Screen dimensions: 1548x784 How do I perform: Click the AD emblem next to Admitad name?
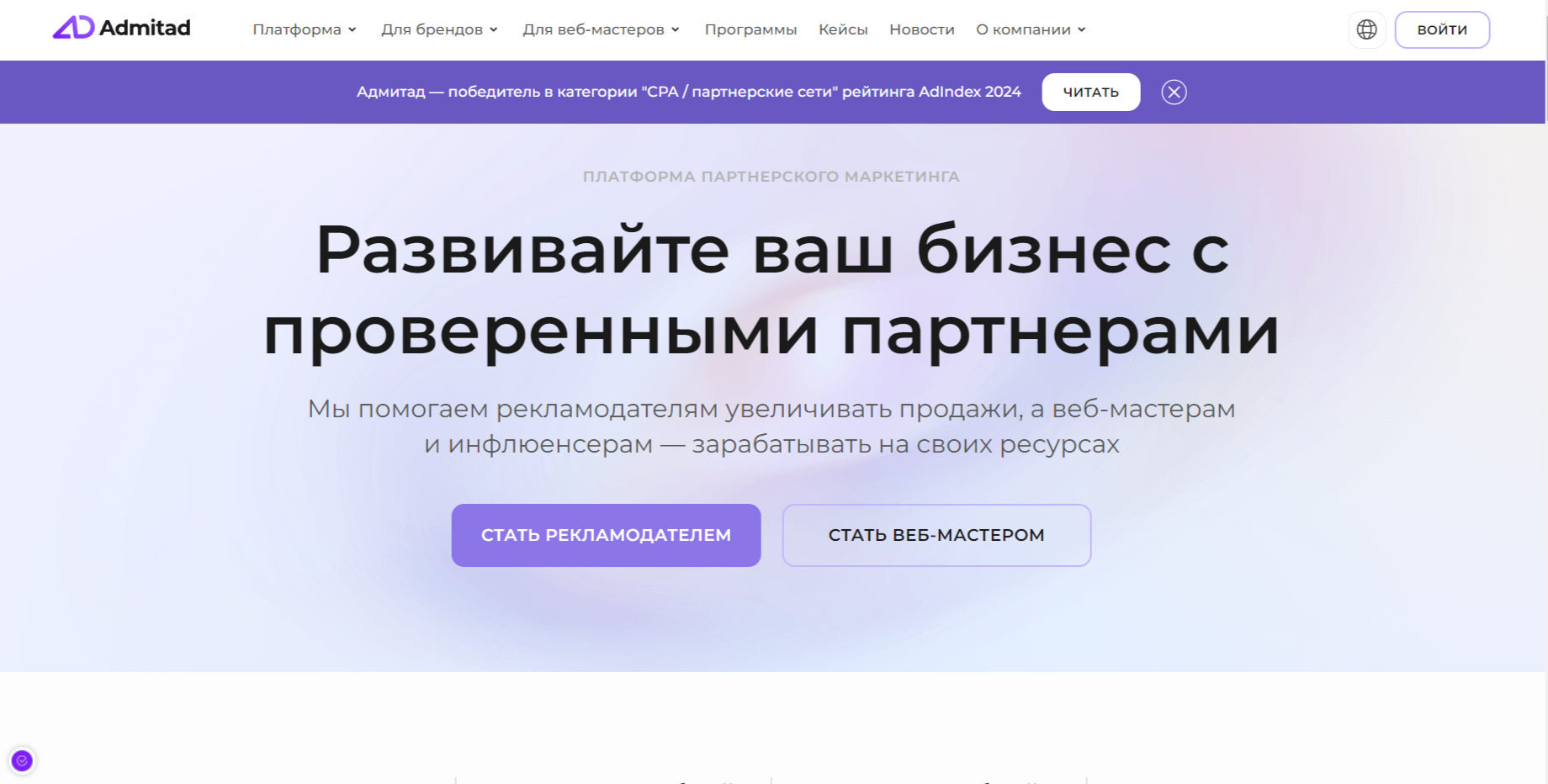(x=73, y=28)
